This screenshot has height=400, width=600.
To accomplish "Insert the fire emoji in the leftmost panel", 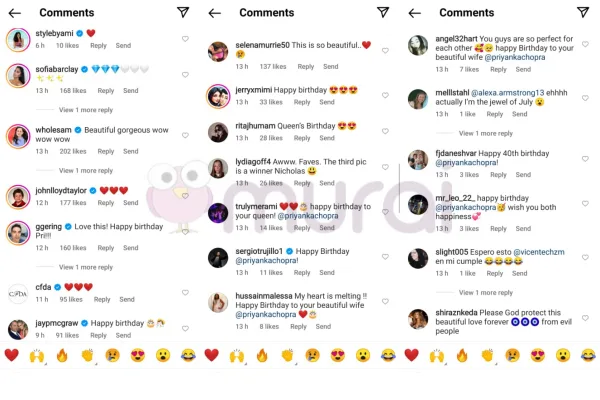I will [62, 356].
